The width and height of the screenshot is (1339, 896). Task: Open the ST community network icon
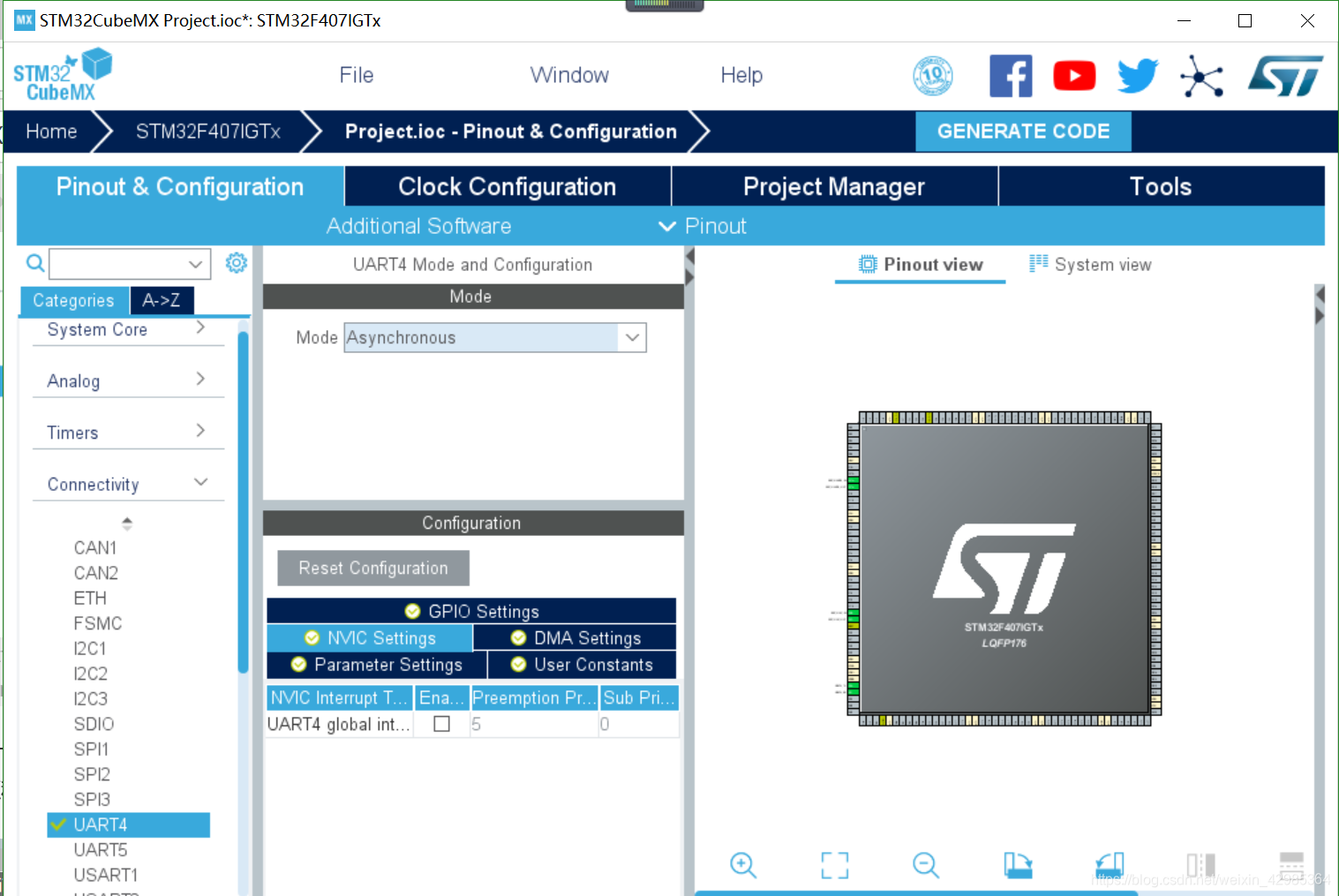click(1201, 76)
